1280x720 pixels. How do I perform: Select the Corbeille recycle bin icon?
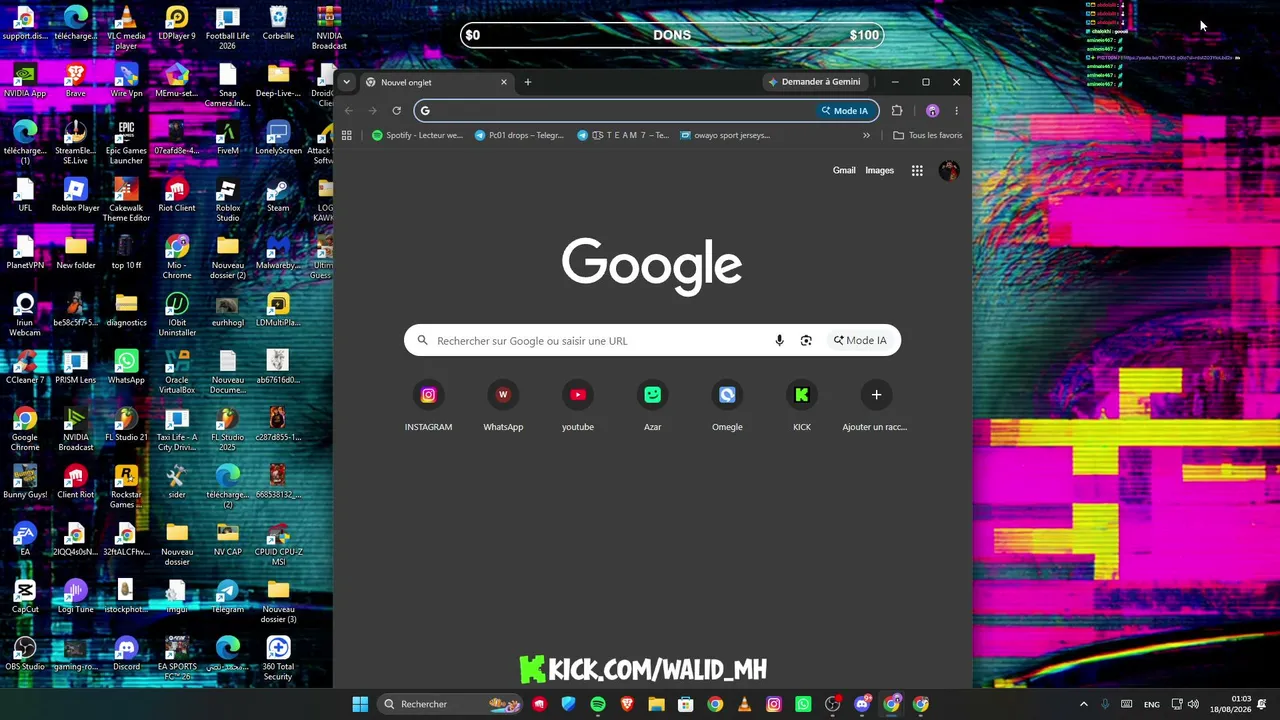(278, 23)
